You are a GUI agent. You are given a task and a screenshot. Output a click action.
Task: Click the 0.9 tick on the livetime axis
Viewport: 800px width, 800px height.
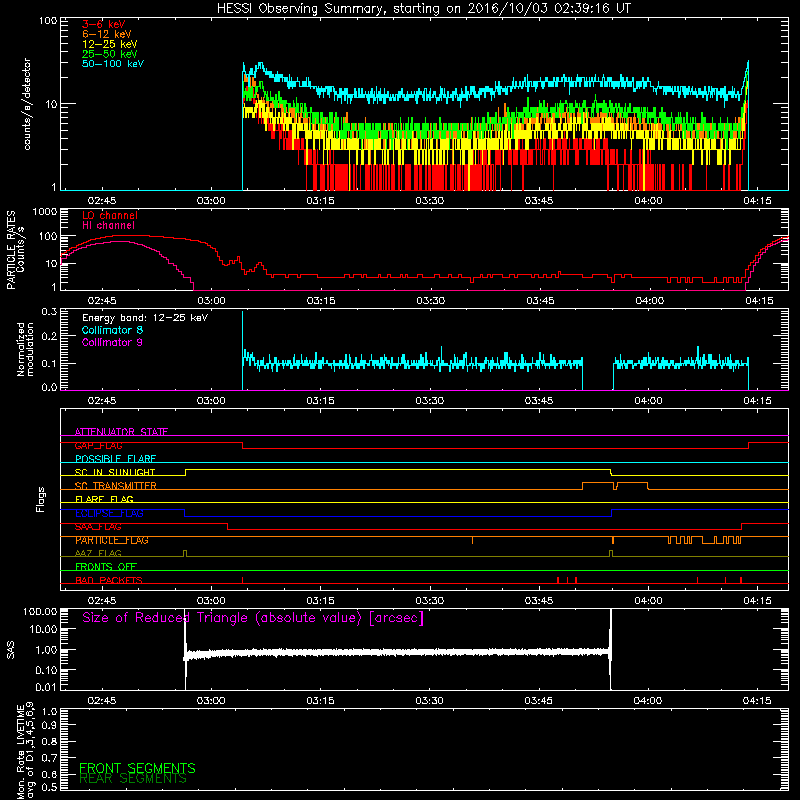[x=49, y=726]
